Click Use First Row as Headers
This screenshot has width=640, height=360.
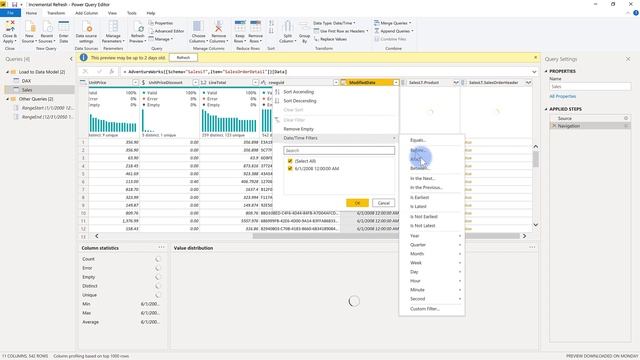(341, 31)
